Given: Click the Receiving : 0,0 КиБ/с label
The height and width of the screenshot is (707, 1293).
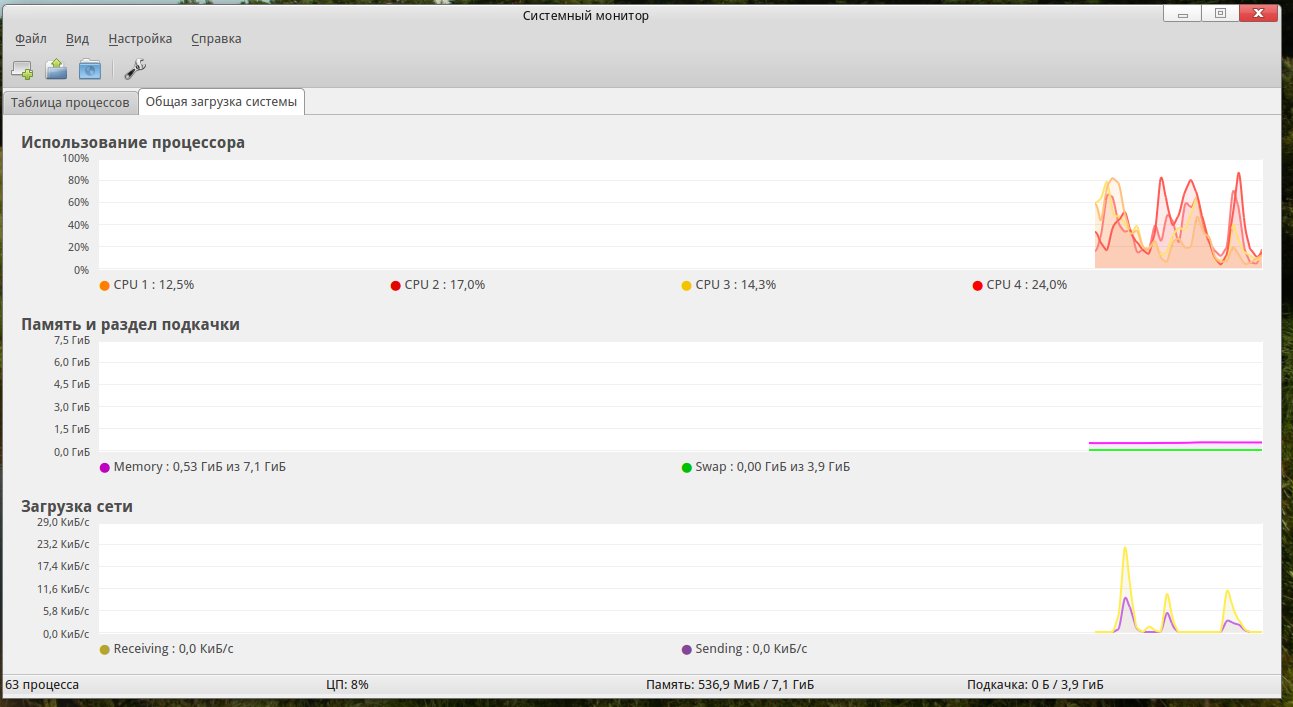Looking at the screenshot, I should [x=174, y=649].
